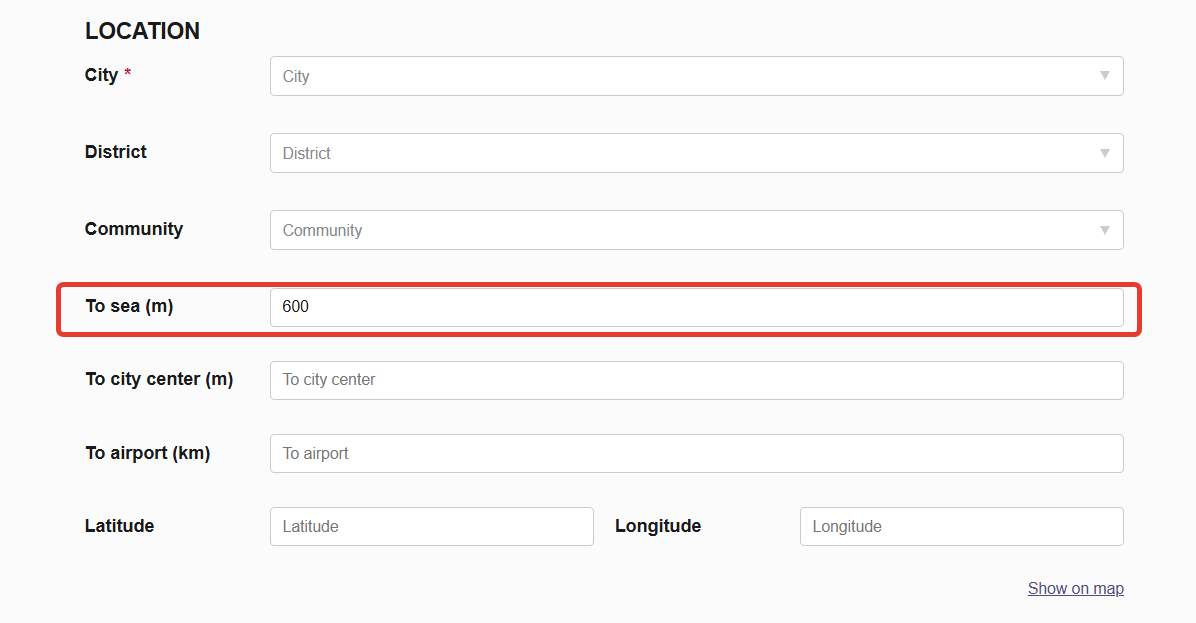Screen dimensions: 1196x623
Task: Click into the Latitude input field
Action: tap(431, 527)
